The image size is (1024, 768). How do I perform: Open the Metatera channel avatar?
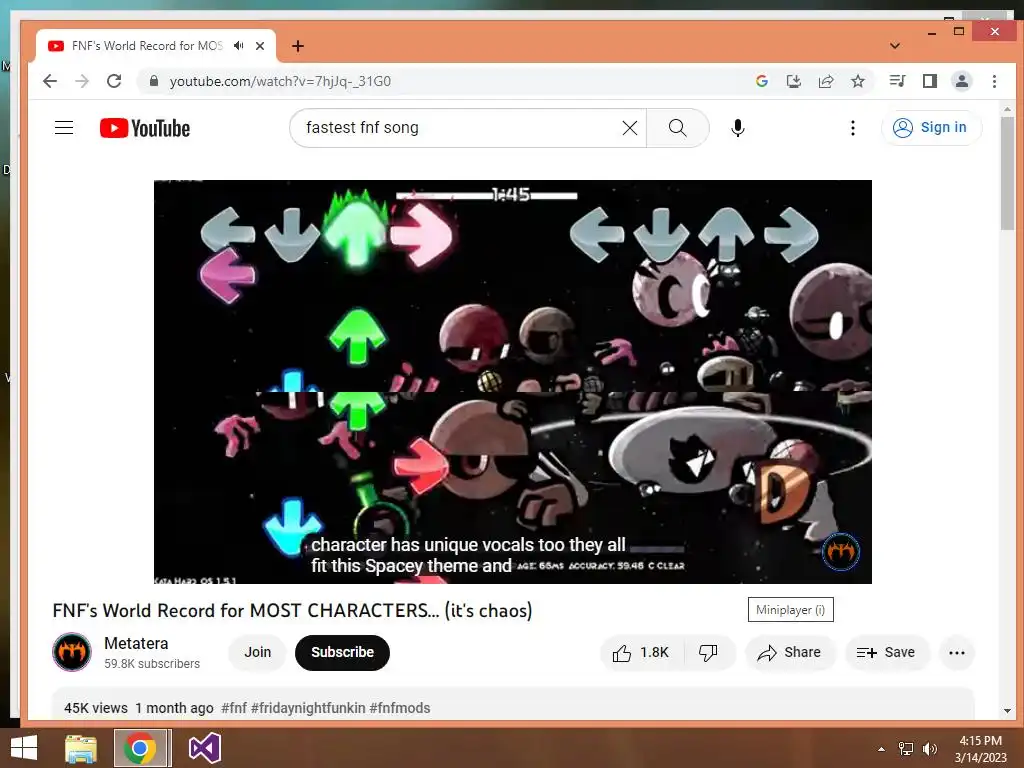[72, 652]
